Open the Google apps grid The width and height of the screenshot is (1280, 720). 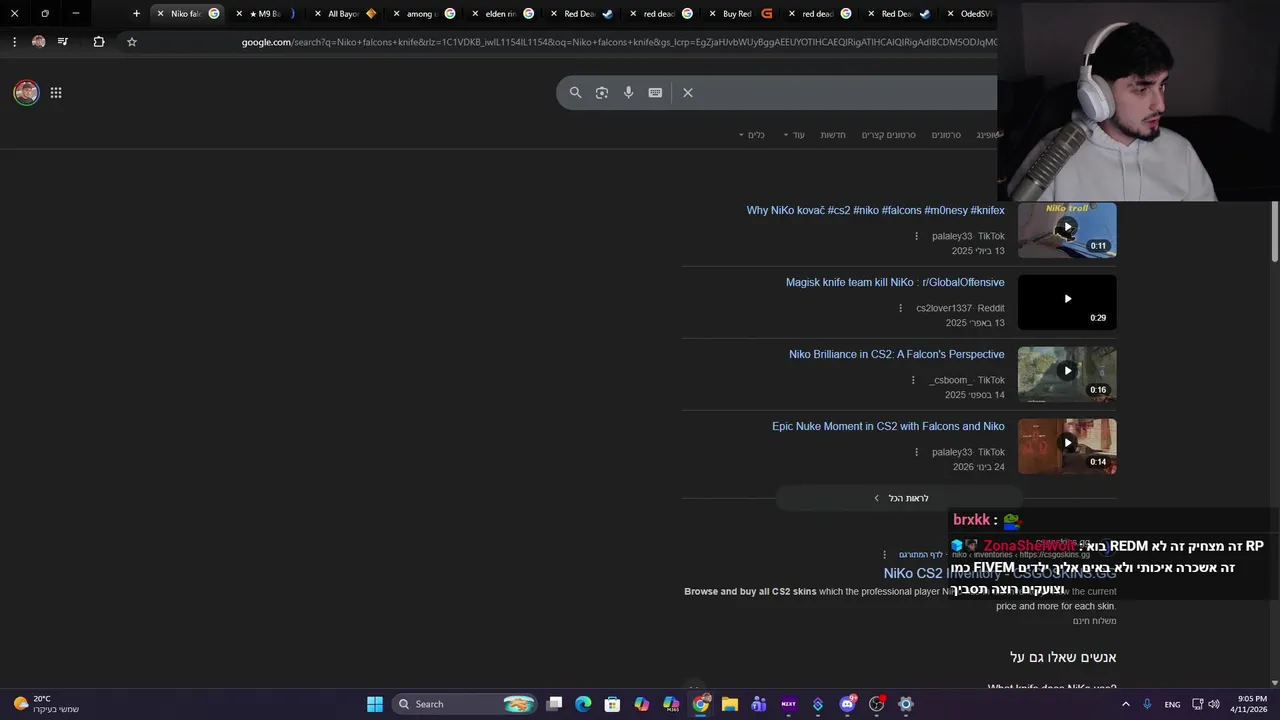pos(56,93)
